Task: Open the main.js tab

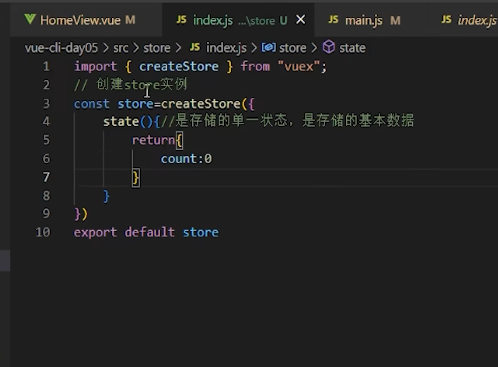Action: 371,20
